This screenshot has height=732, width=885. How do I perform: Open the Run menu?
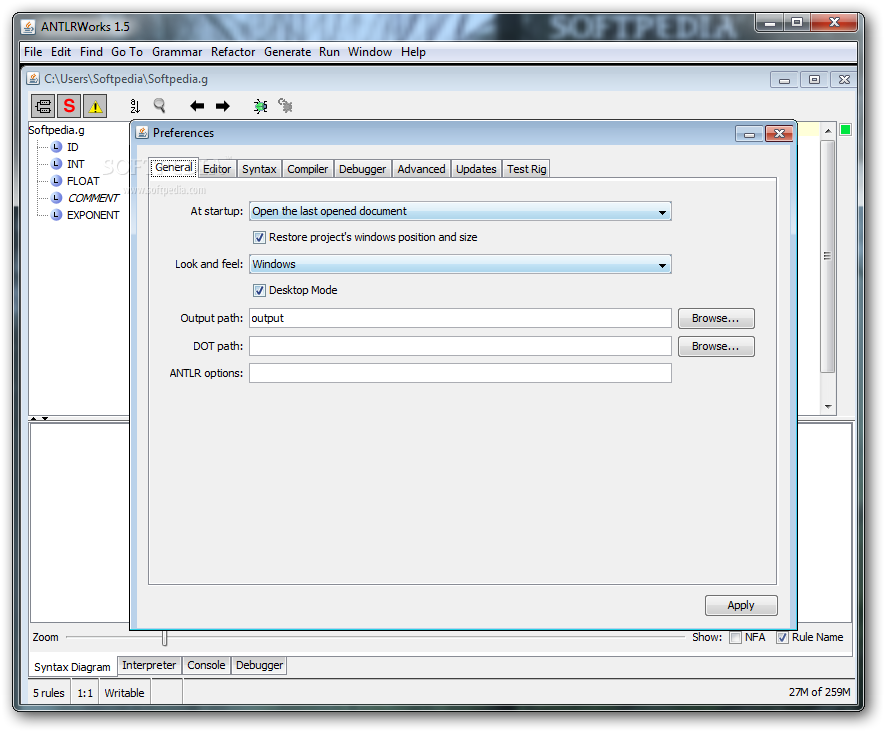[x=329, y=52]
